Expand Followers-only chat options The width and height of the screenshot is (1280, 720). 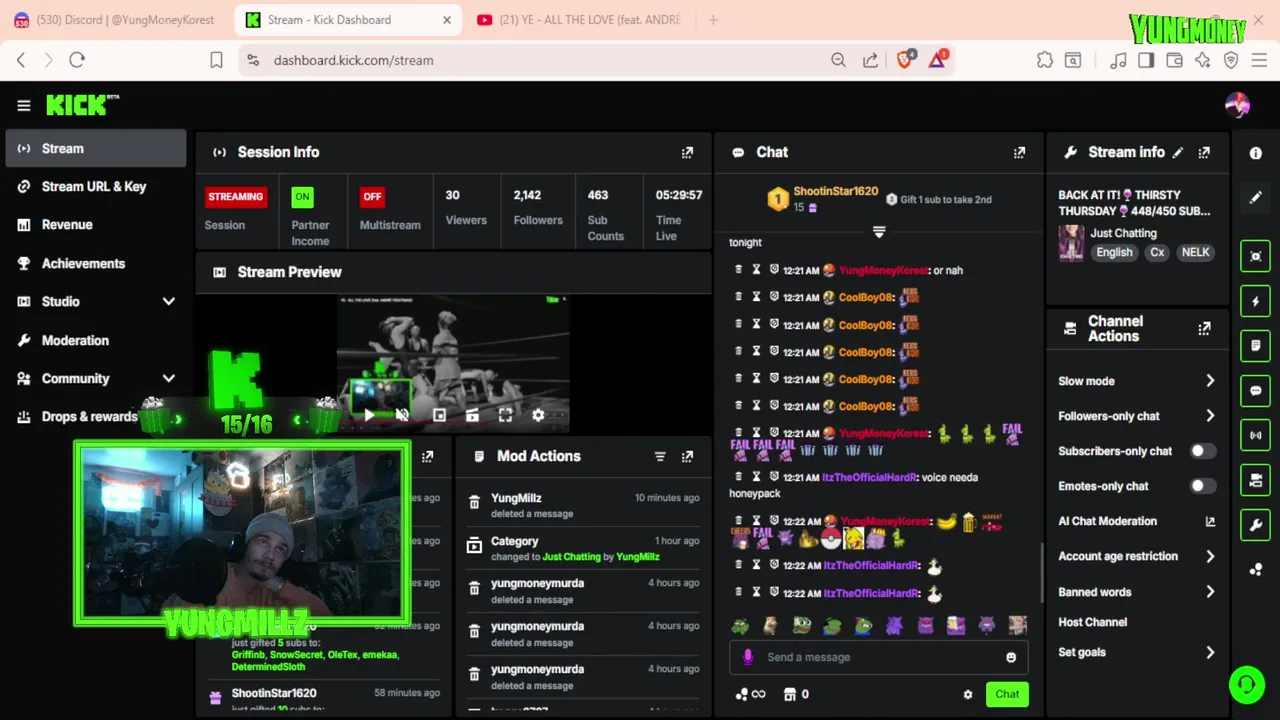1210,416
